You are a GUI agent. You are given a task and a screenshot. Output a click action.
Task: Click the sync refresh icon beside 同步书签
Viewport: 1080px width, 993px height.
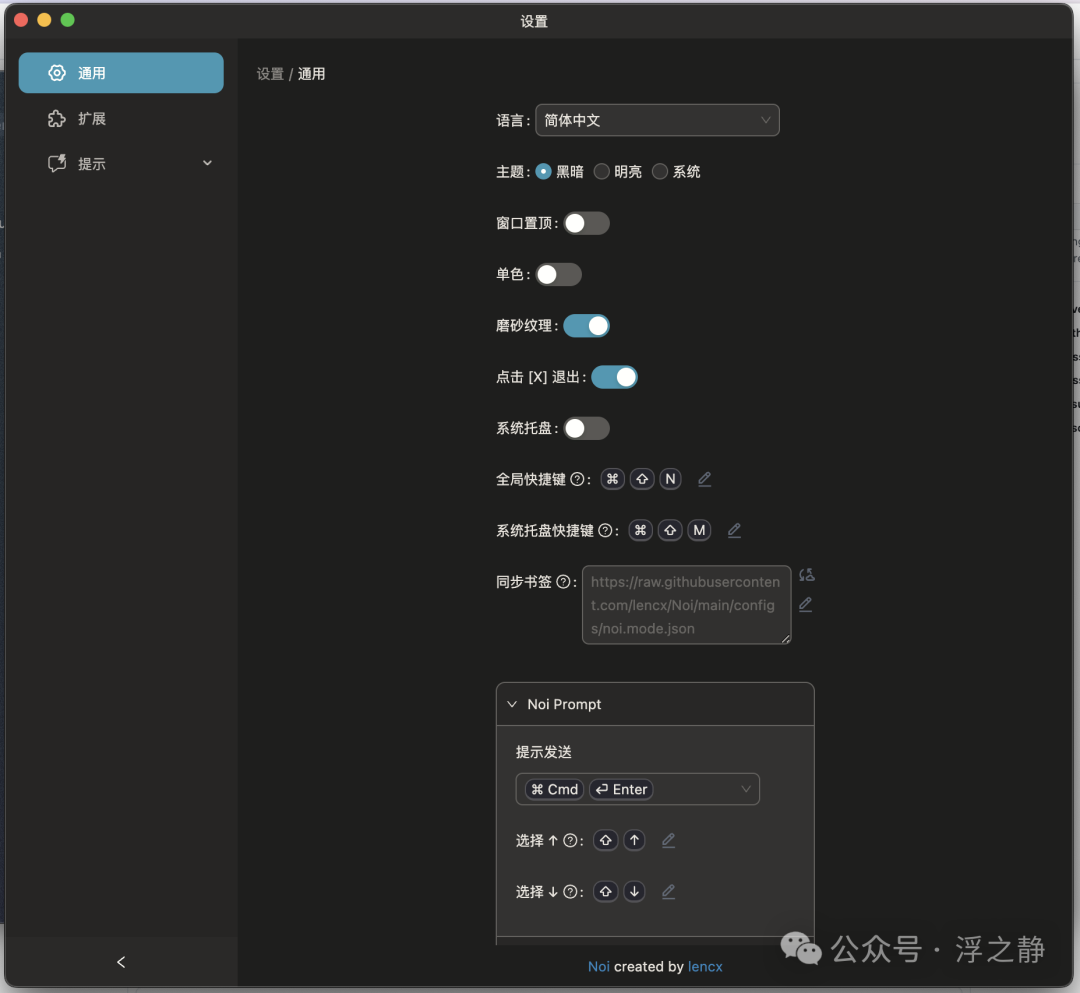click(807, 574)
